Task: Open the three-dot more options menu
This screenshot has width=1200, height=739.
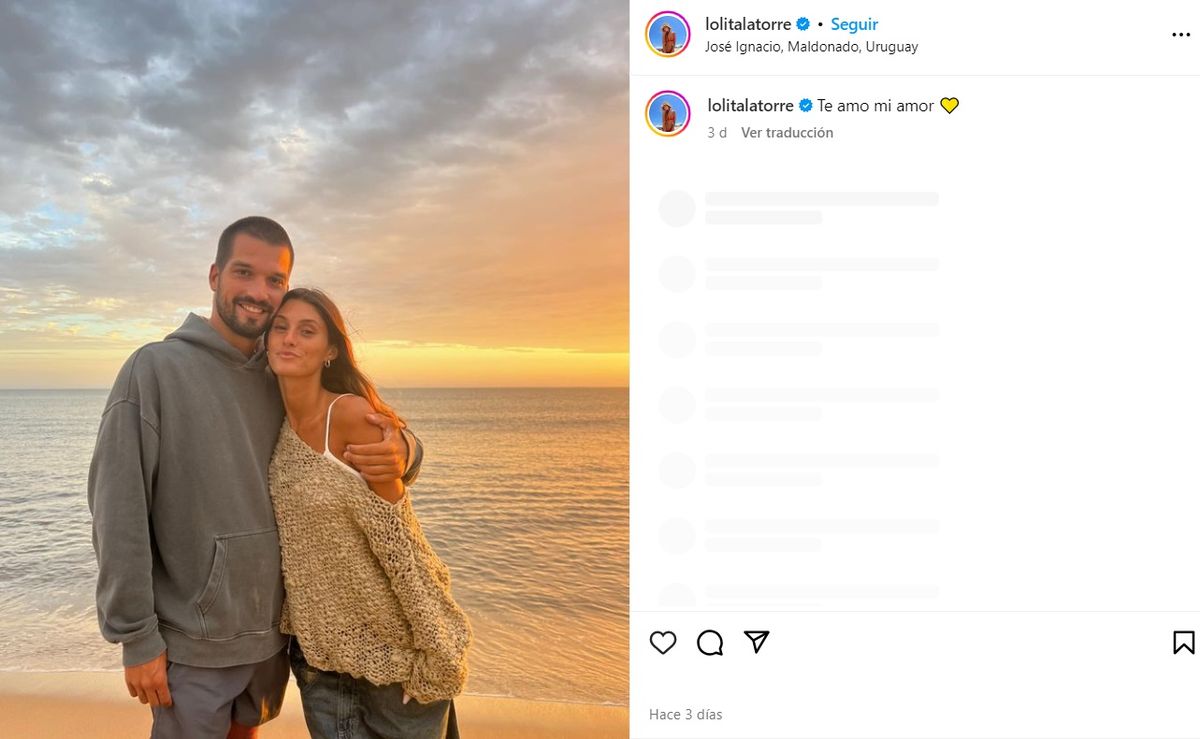Action: click(x=1181, y=35)
